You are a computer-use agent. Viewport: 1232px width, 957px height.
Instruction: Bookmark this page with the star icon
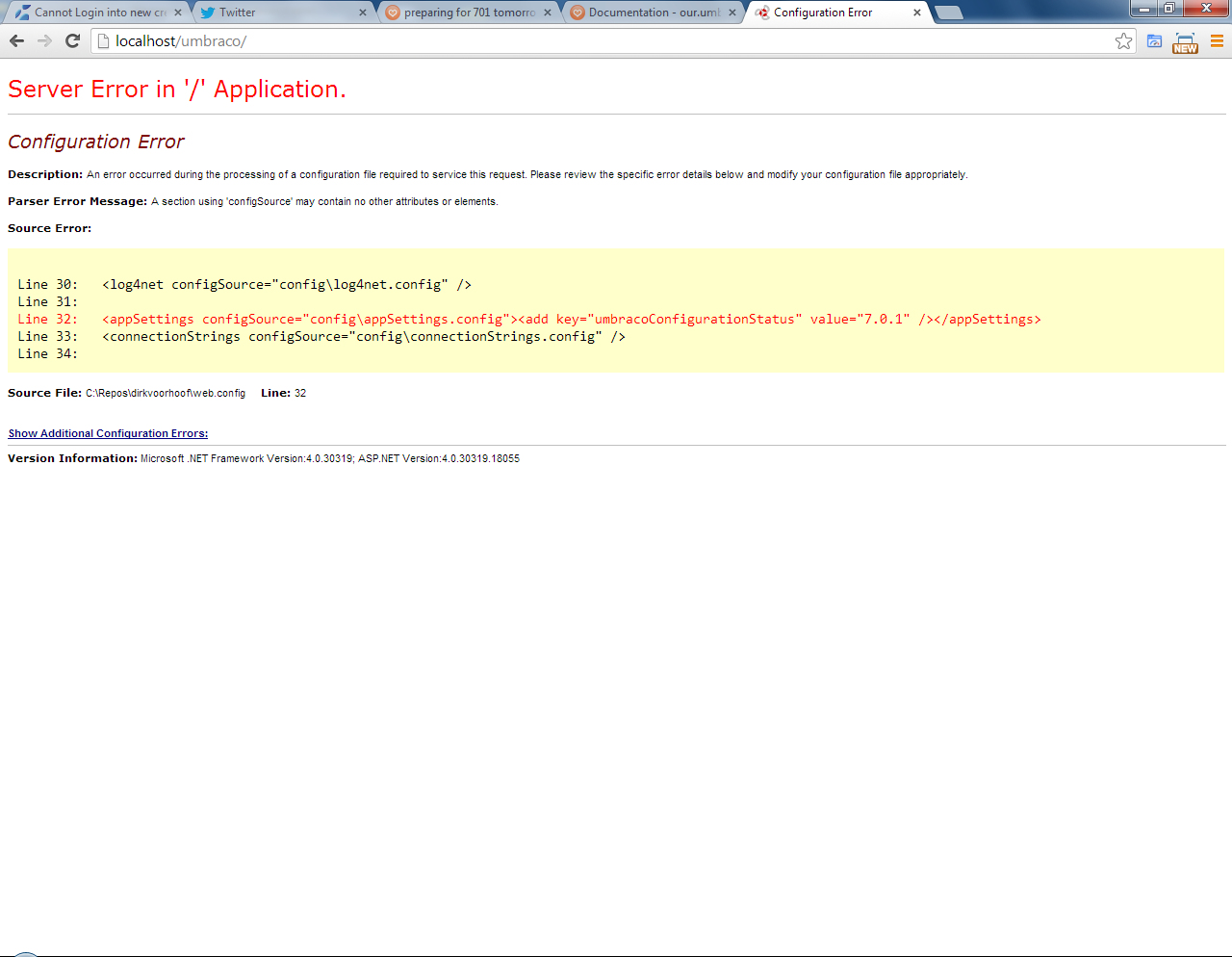[1123, 41]
